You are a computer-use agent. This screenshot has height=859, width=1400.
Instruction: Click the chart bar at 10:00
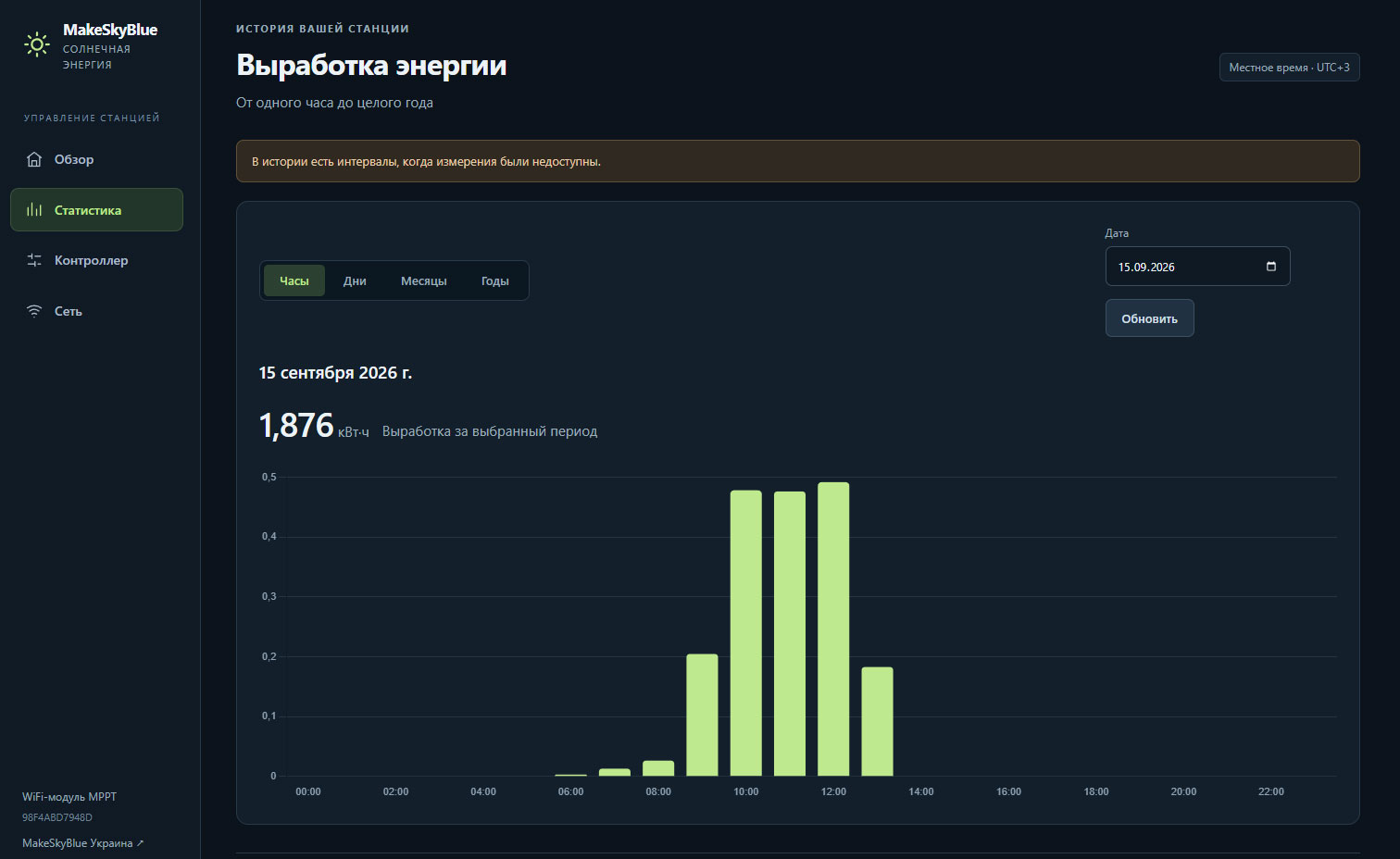point(746,633)
